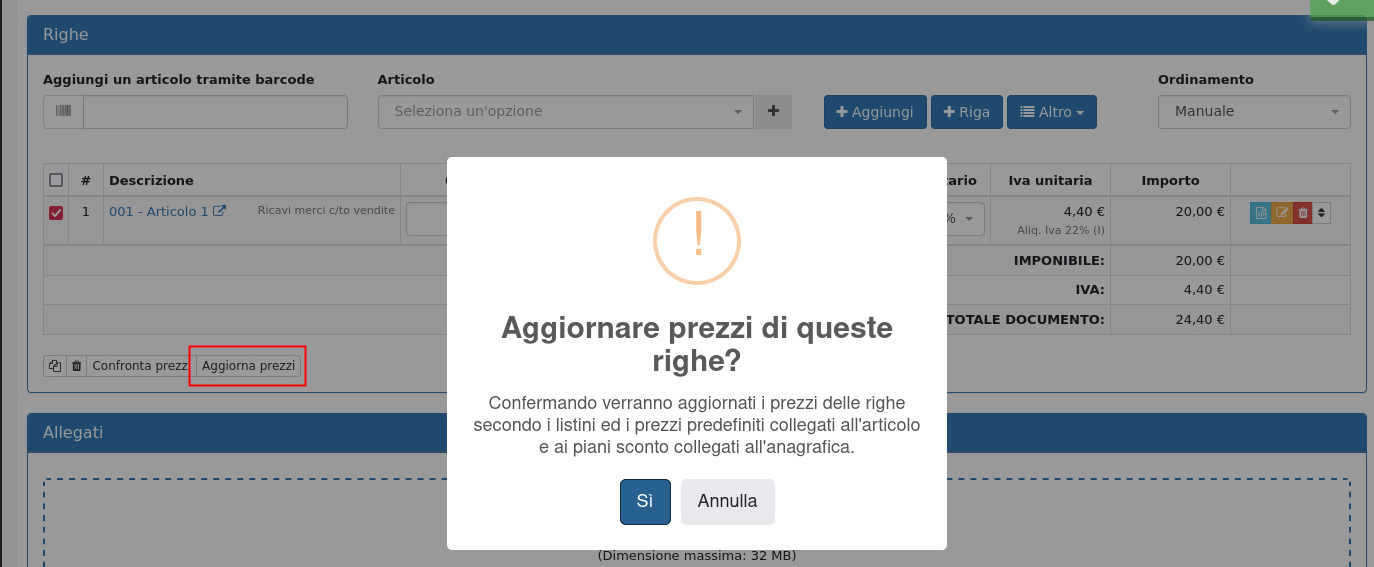Toggle the select-all rows checkbox in header
Image resolution: width=1374 pixels, height=567 pixels.
point(56,181)
